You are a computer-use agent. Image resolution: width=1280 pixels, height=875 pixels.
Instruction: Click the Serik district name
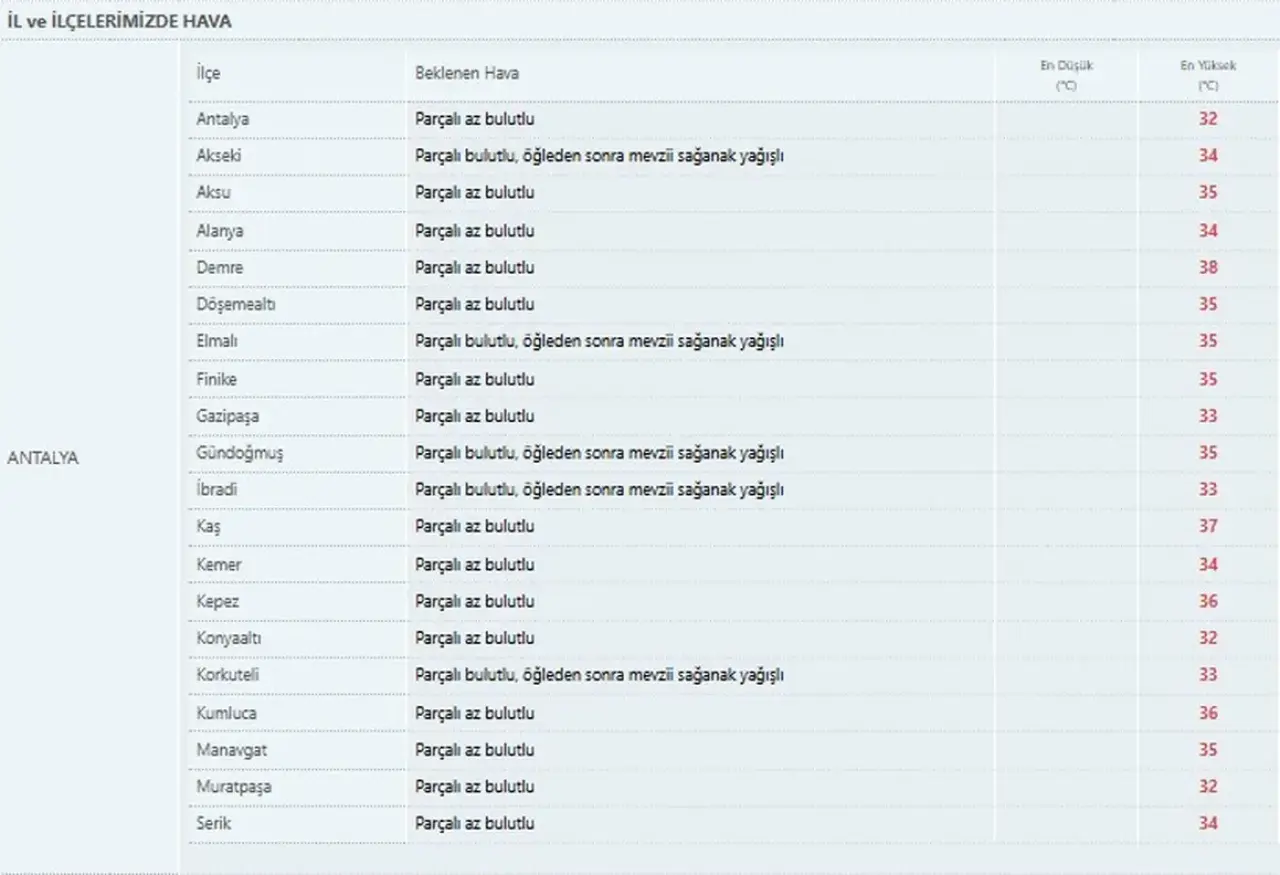(213, 823)
